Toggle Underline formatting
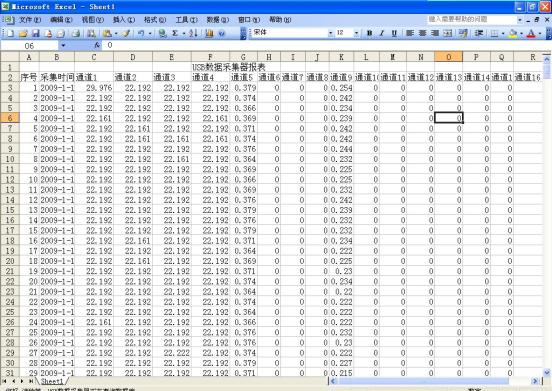The height and width of the screenshot is (391, 552). click(394, 33)
